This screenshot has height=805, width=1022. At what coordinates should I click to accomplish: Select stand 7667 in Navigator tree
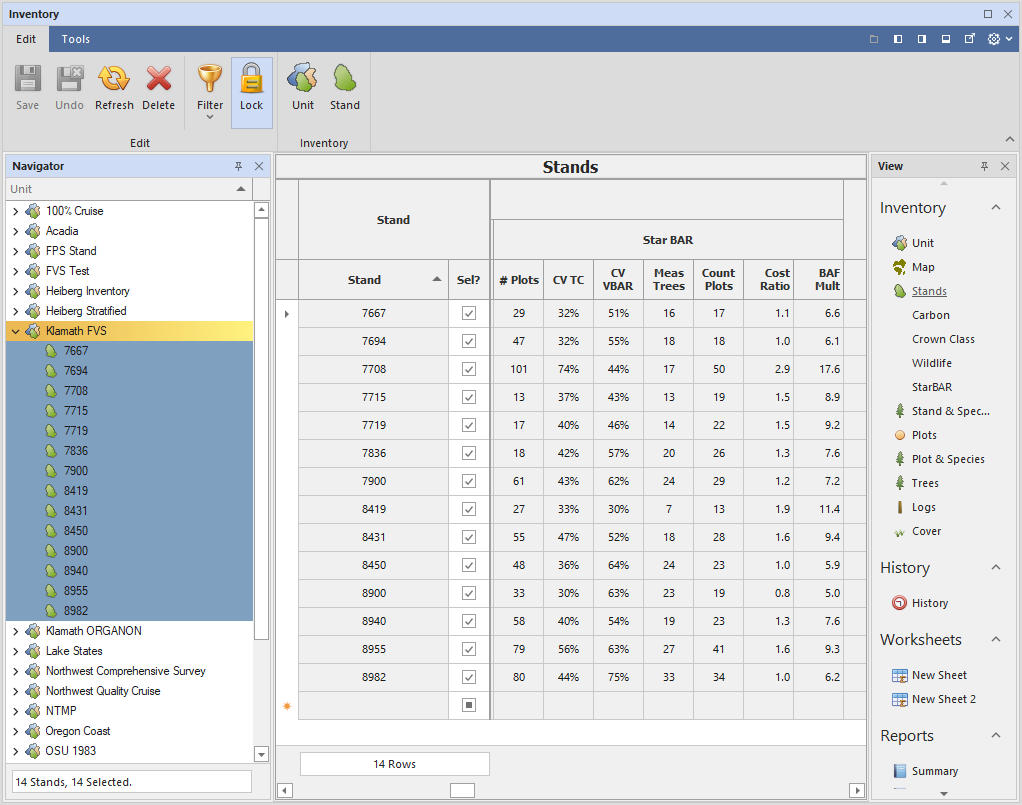[76, 351]
